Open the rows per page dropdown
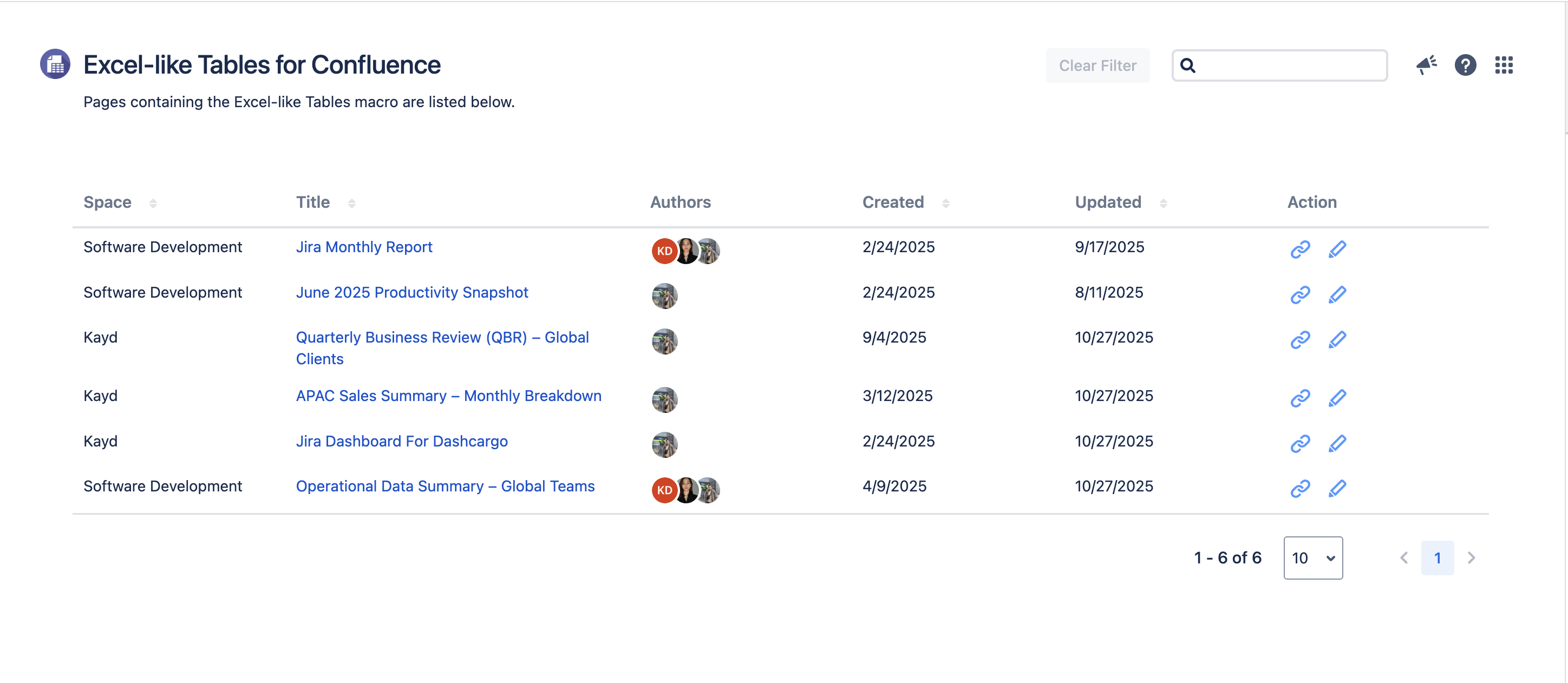 [1313, 558]
